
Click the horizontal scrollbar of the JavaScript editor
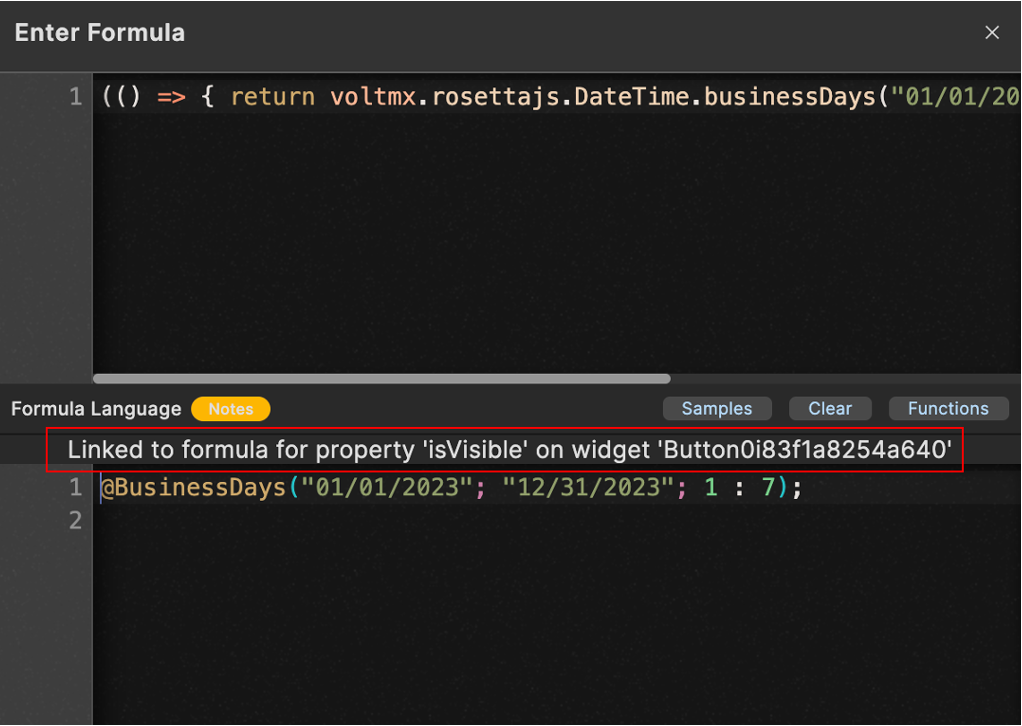[381, 379]
